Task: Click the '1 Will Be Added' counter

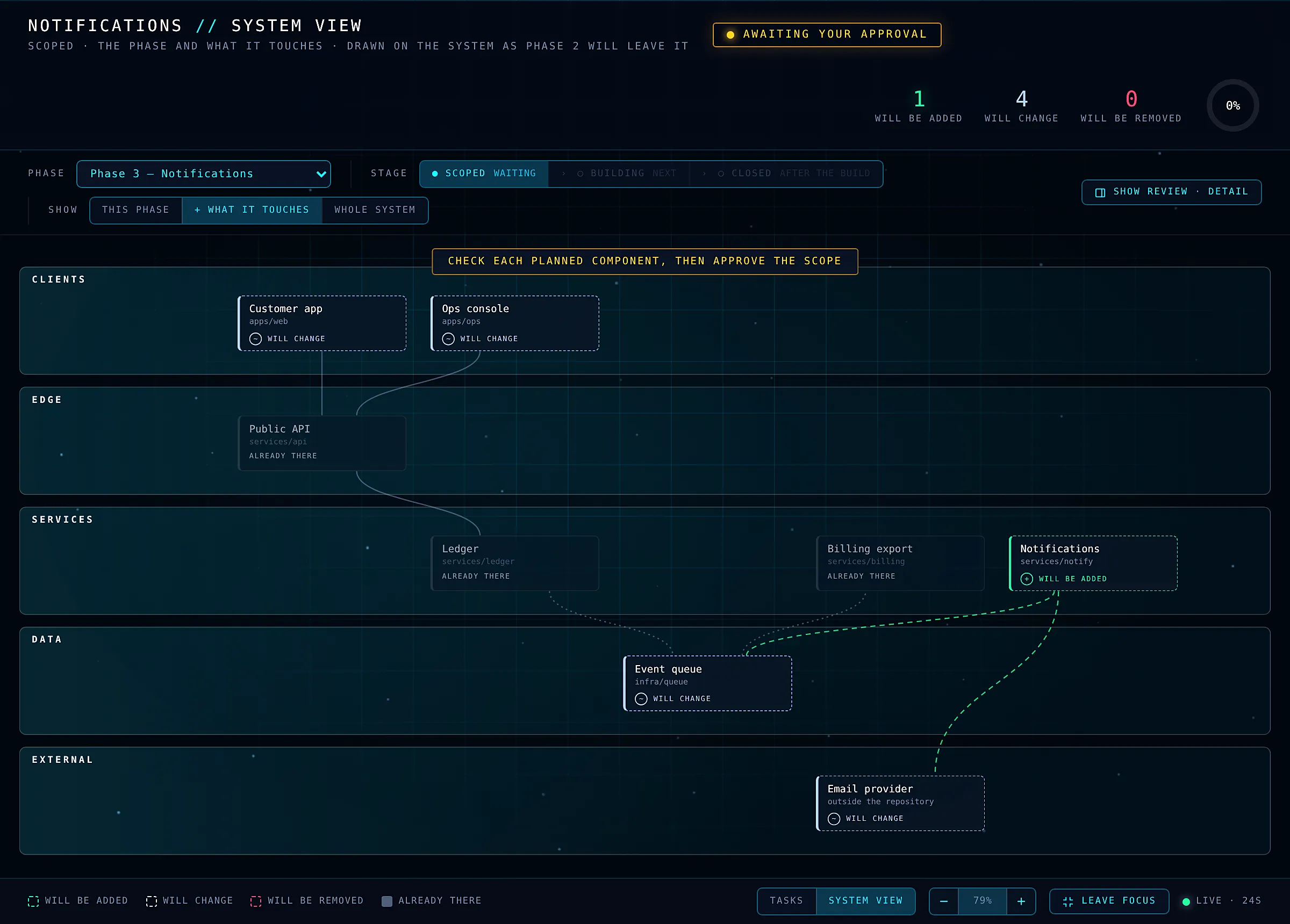Action: [x=918, y=106]
